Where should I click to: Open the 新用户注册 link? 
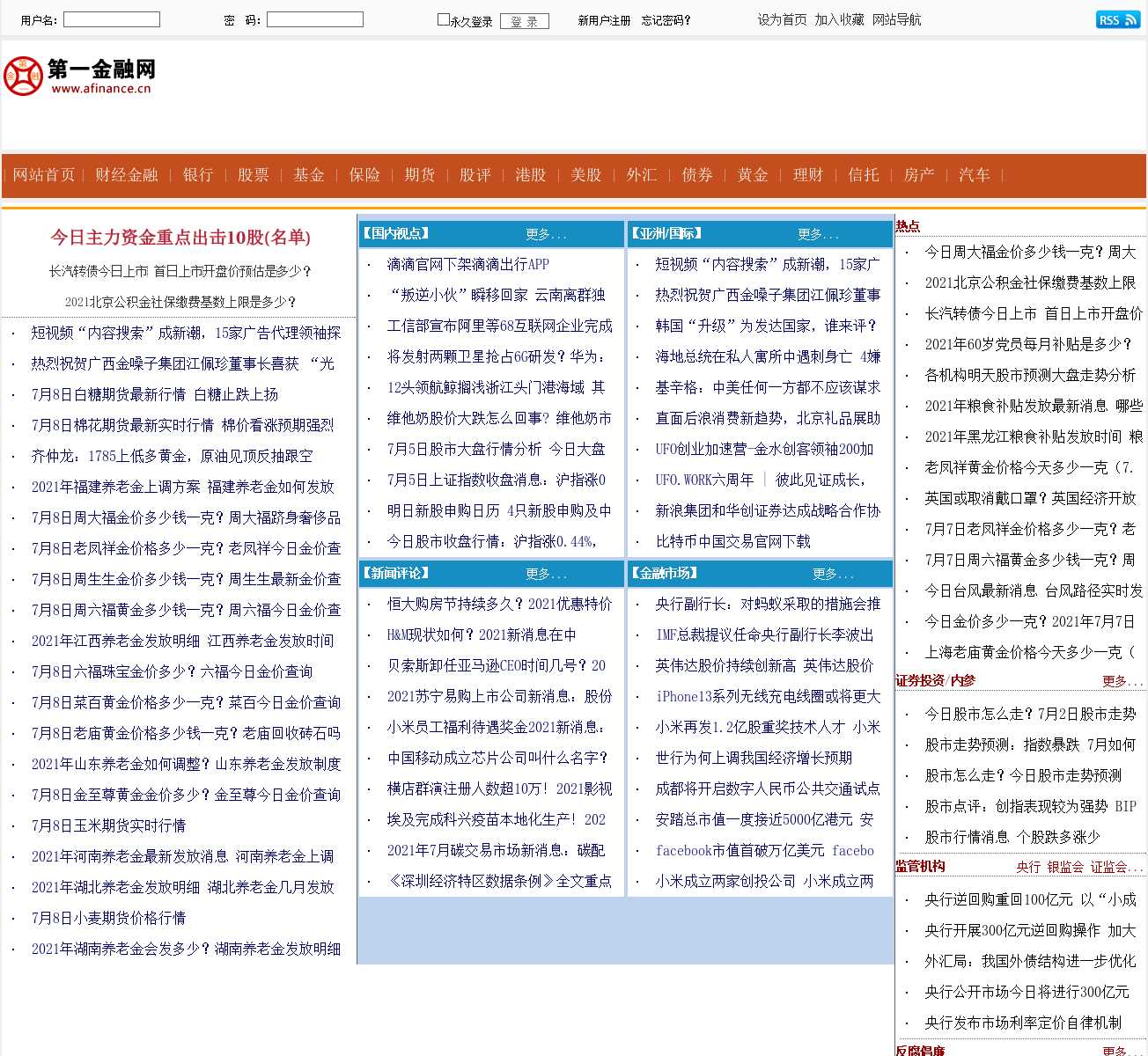[x=604, y=20]
